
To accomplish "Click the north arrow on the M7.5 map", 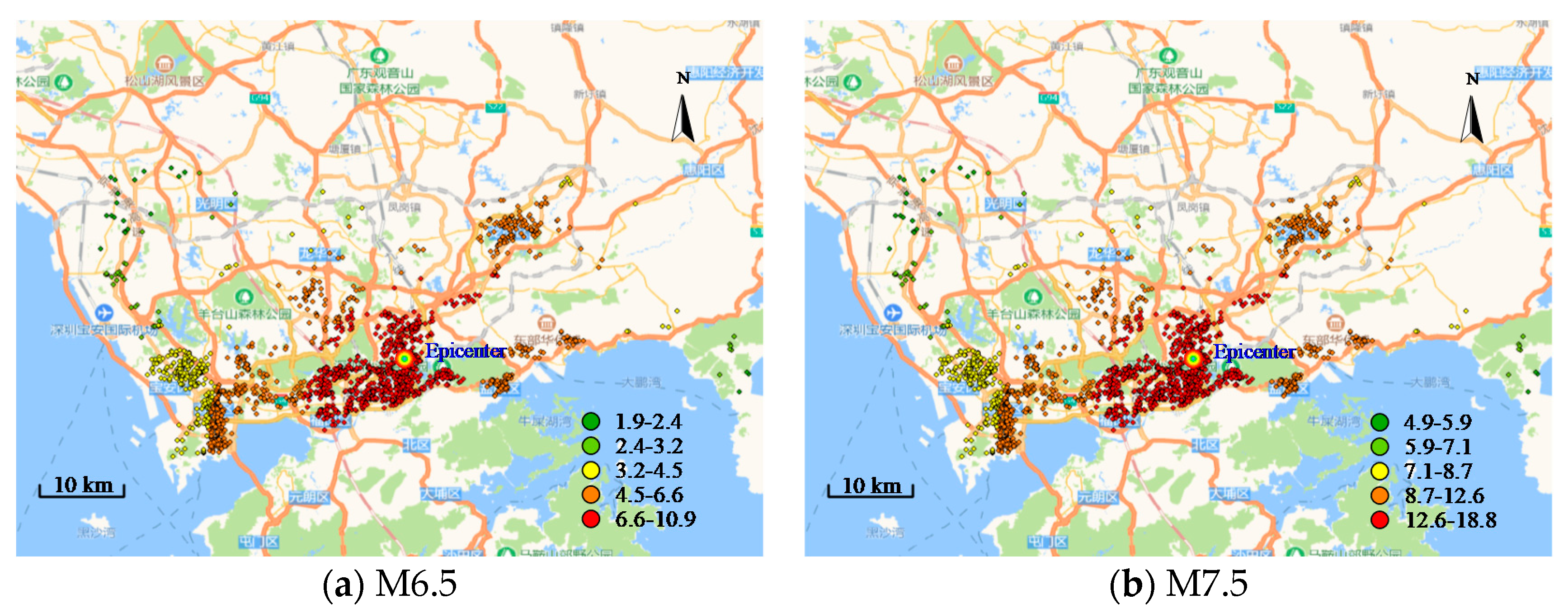I will pyautogui.click(x=1472, y=120).
